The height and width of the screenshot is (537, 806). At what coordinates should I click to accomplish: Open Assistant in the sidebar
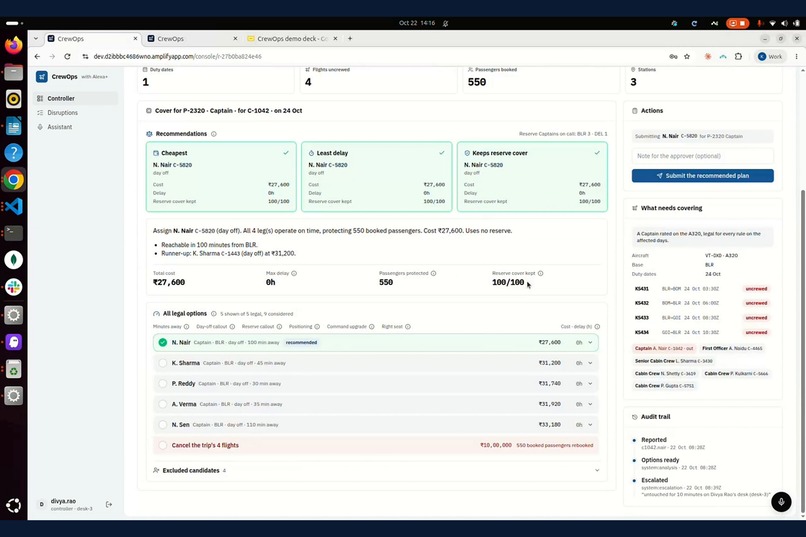(76, 127)
